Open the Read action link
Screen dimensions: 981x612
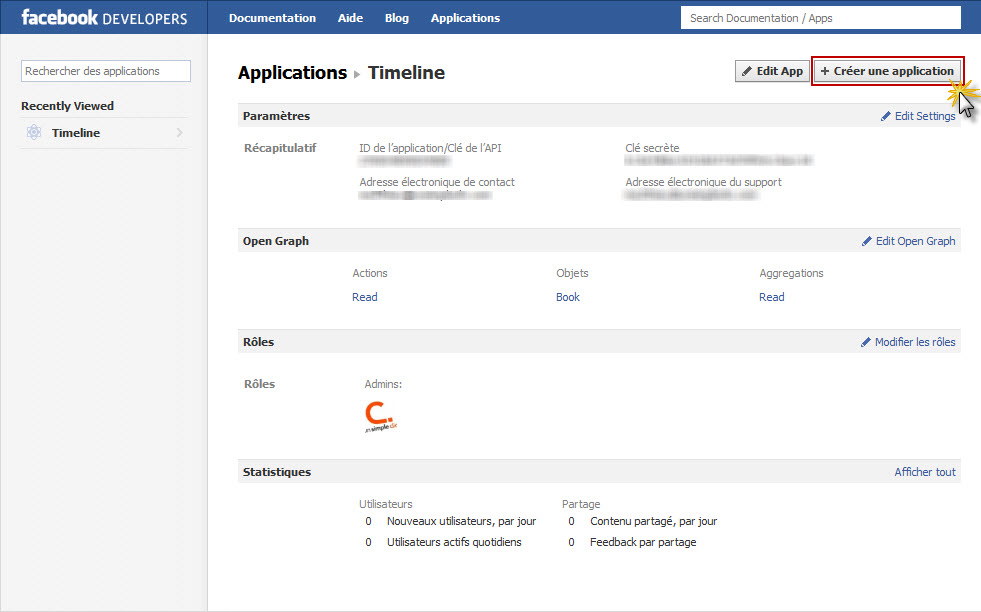point(365,297)
